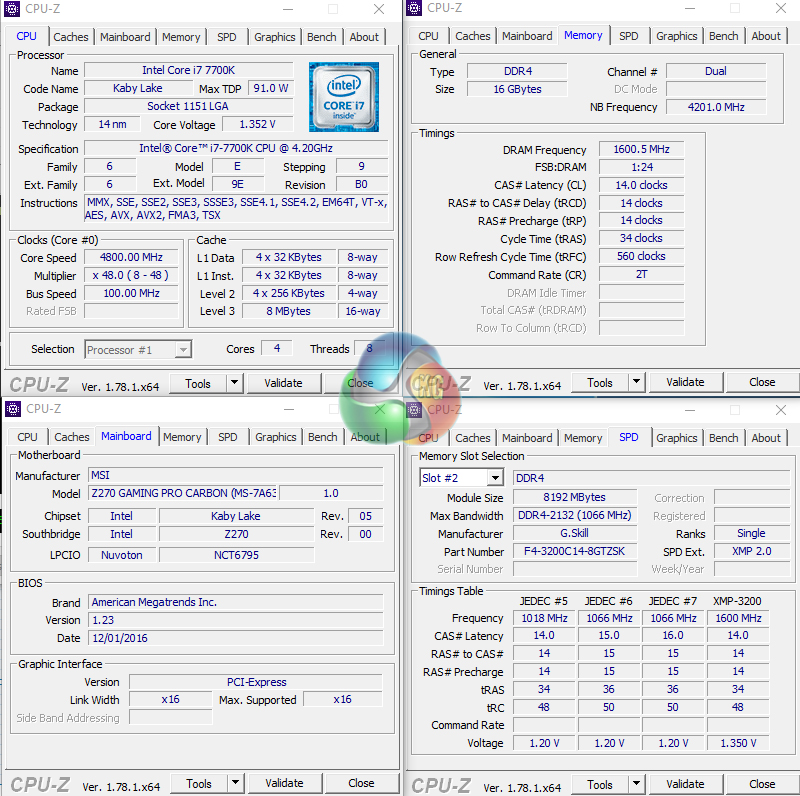
Task: Close the Memory timings window with the X
Action: pyautogui.click(x=781, y=8)
